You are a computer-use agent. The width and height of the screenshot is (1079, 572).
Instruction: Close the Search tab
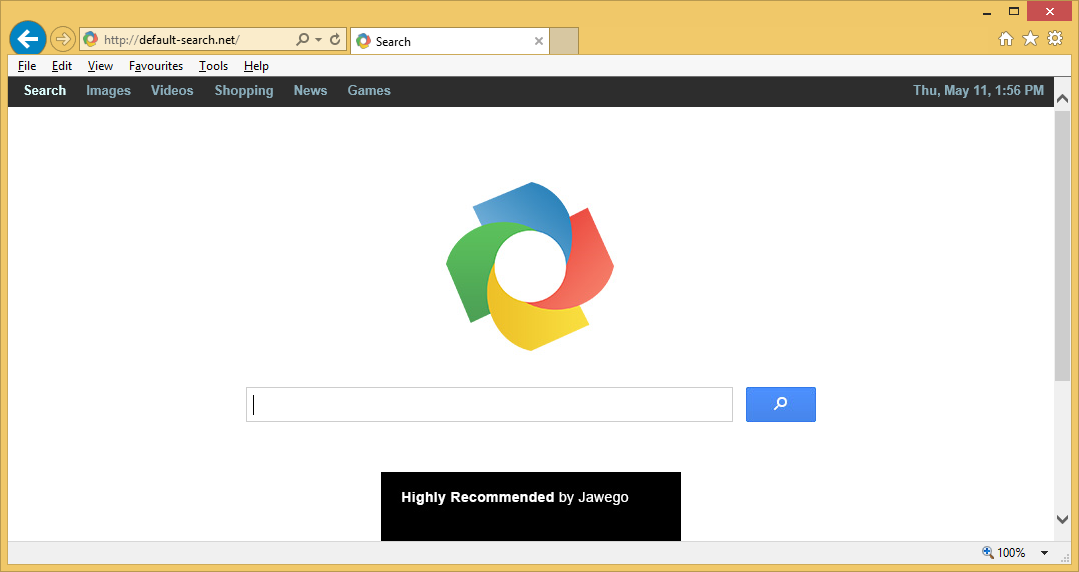pyautogui.click(x=539, y=41)
